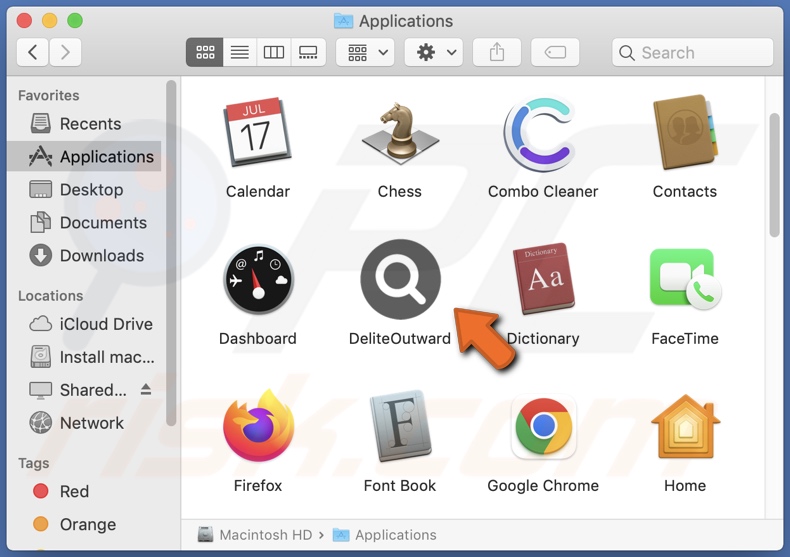Select the DeliteOutward magnifier icon
Image resolution: width=790 pixels, height=557 pixels.
point(400,279)
